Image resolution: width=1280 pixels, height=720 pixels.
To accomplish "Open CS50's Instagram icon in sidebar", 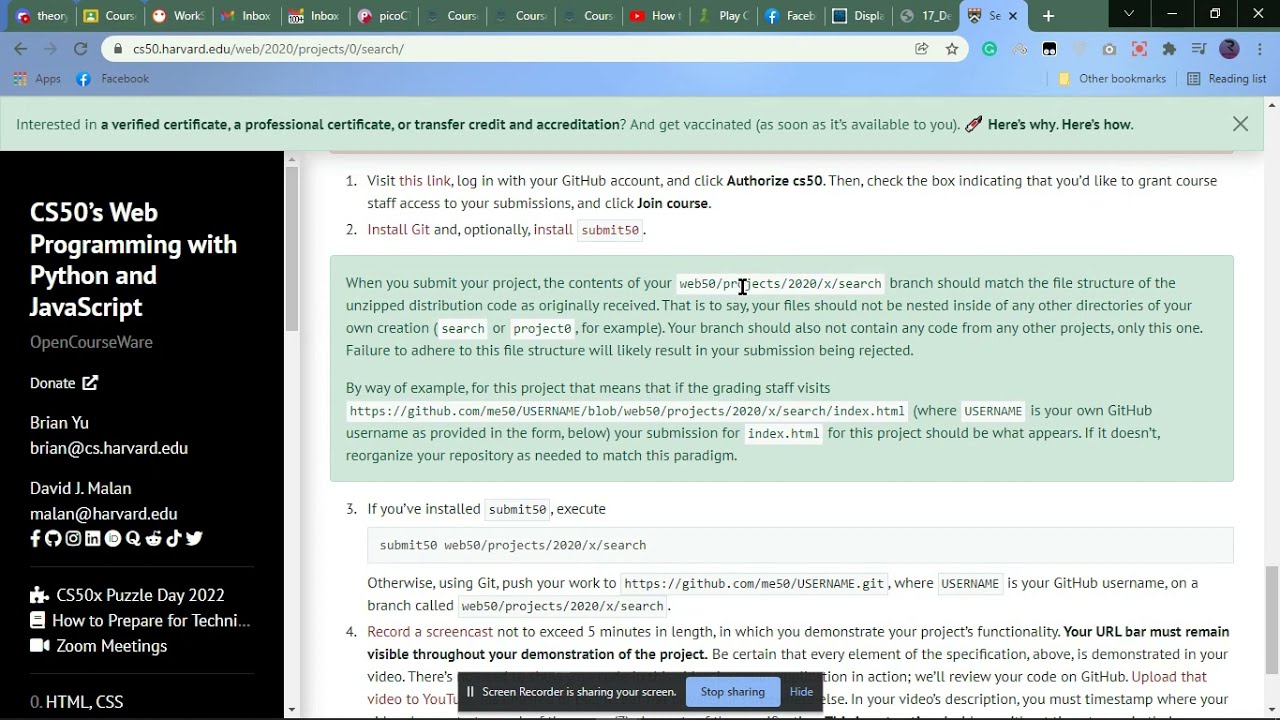I will (73, 538).
